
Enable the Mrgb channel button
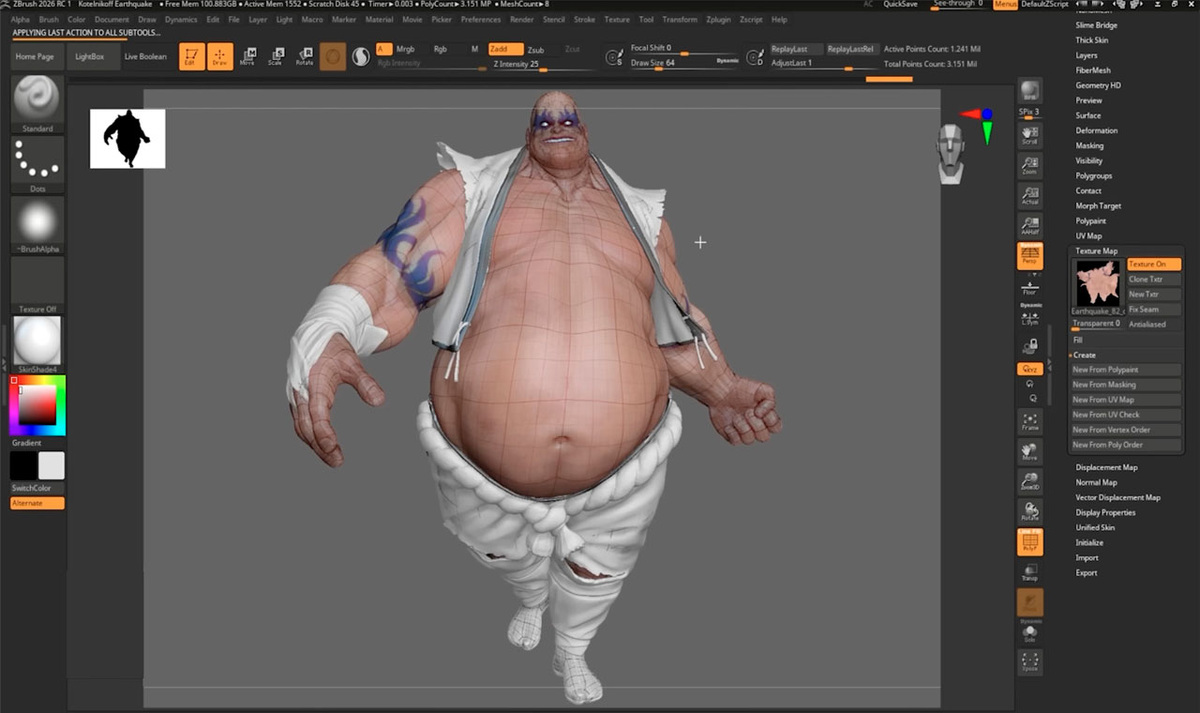point(405,49)
